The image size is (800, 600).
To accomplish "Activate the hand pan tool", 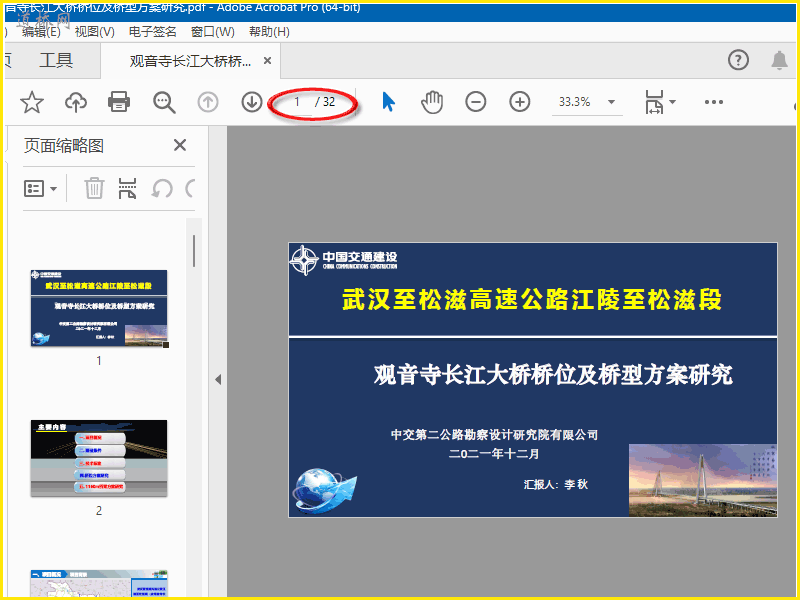I will pyautogui.click(x=432, y=102).
